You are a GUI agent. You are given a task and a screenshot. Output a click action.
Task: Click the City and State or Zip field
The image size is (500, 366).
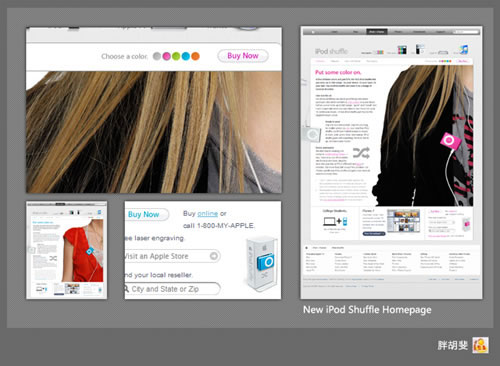[172, 289]
